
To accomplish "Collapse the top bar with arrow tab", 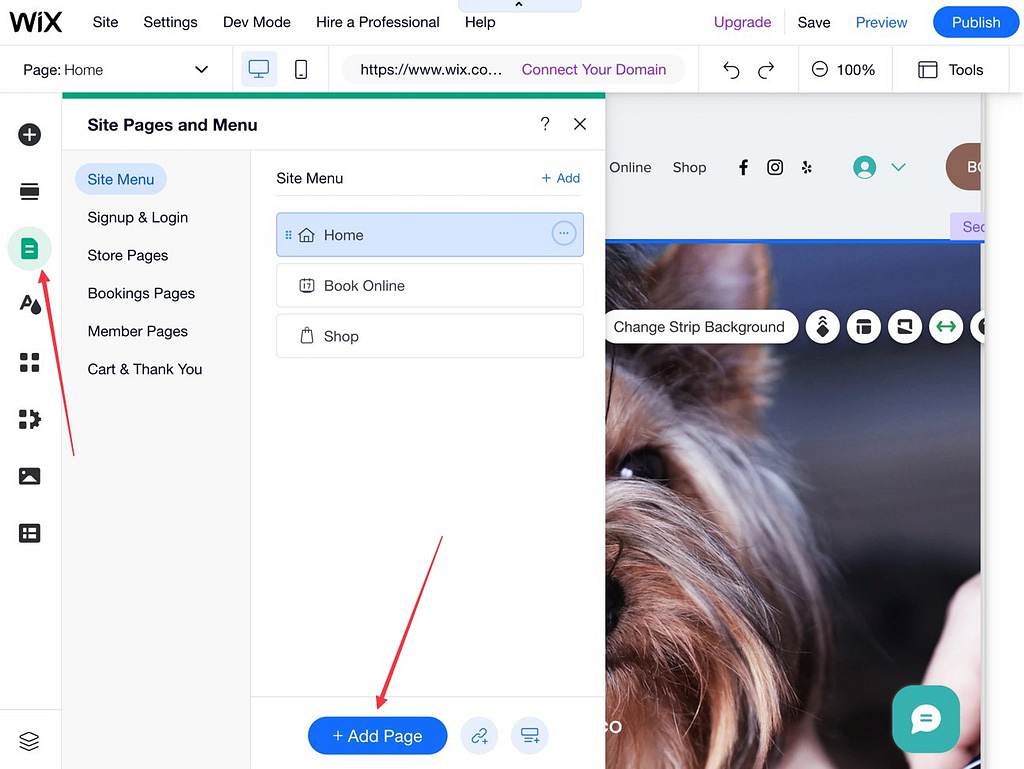I will [x=519, y=5].
